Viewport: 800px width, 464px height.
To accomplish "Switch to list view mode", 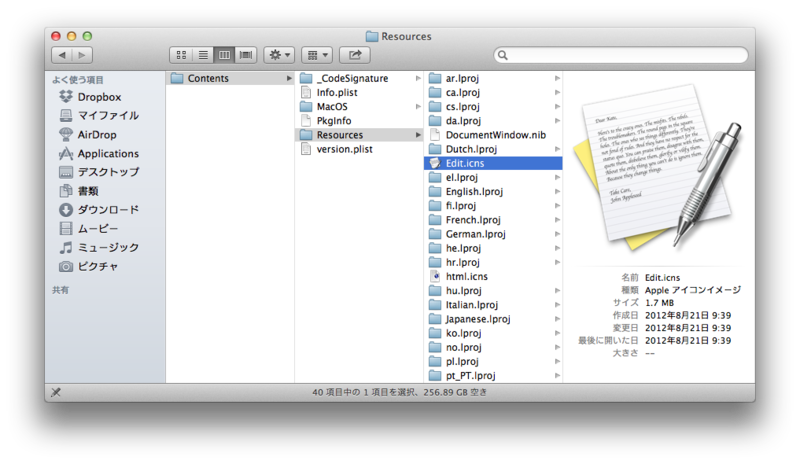I will pos(203,55).
